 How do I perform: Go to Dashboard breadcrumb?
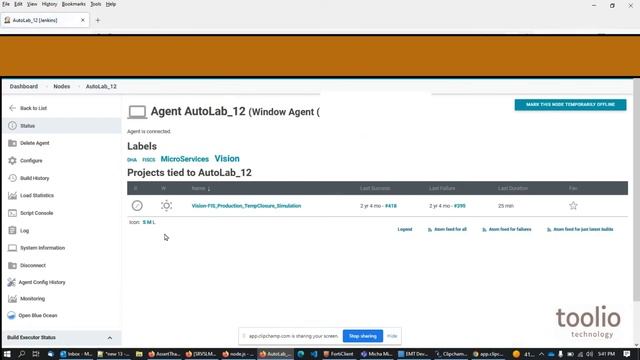(x=24, y=87)
